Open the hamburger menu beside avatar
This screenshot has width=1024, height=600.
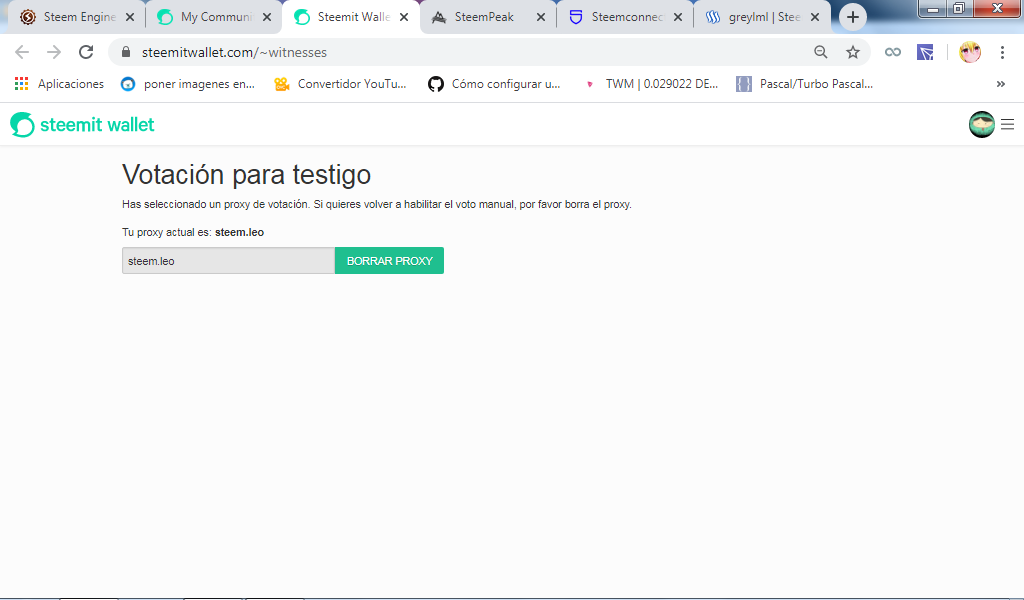click(x=1007, y=125)
